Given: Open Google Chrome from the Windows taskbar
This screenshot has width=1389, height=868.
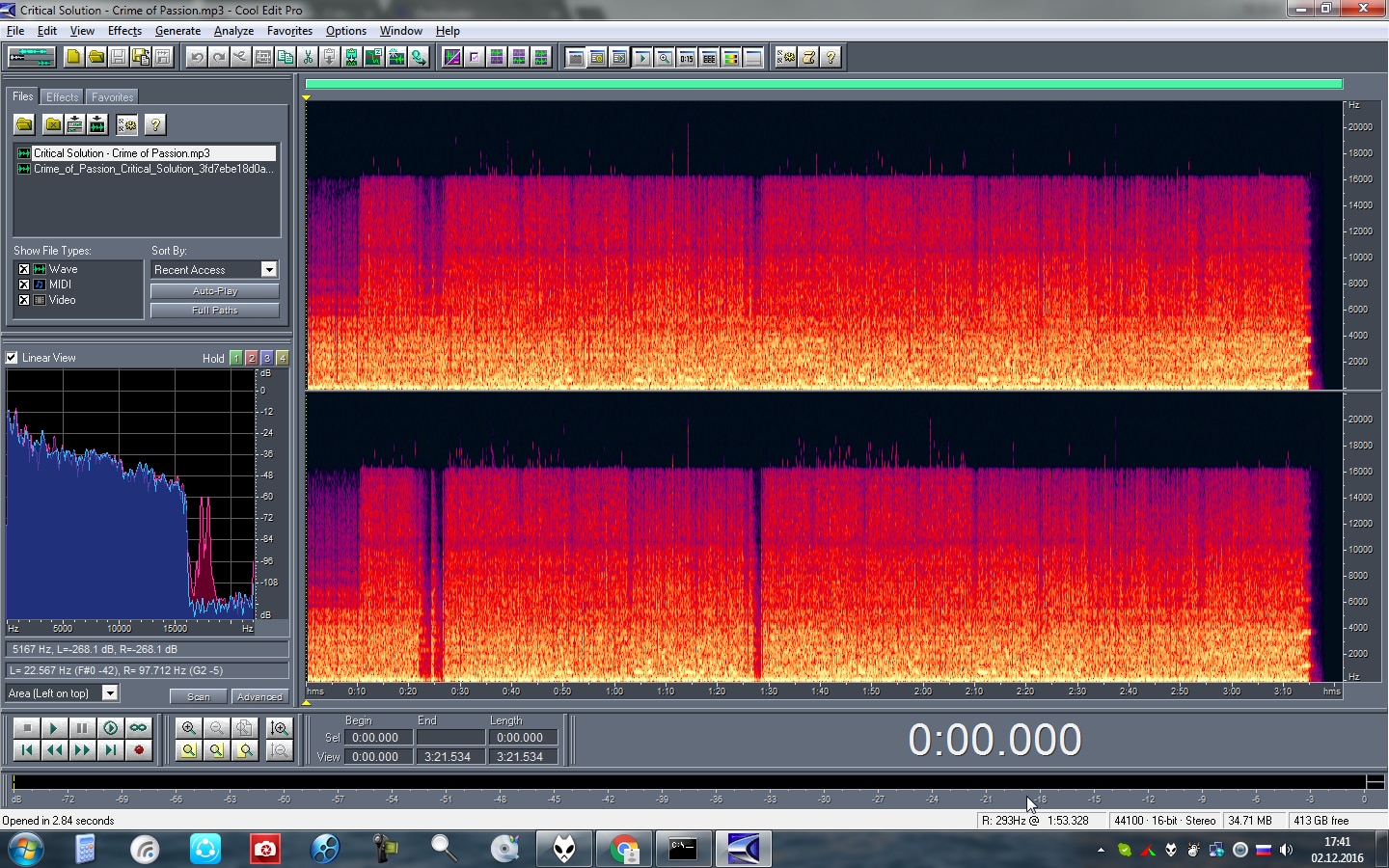Looking at the screenshot, I should [624, 850].
